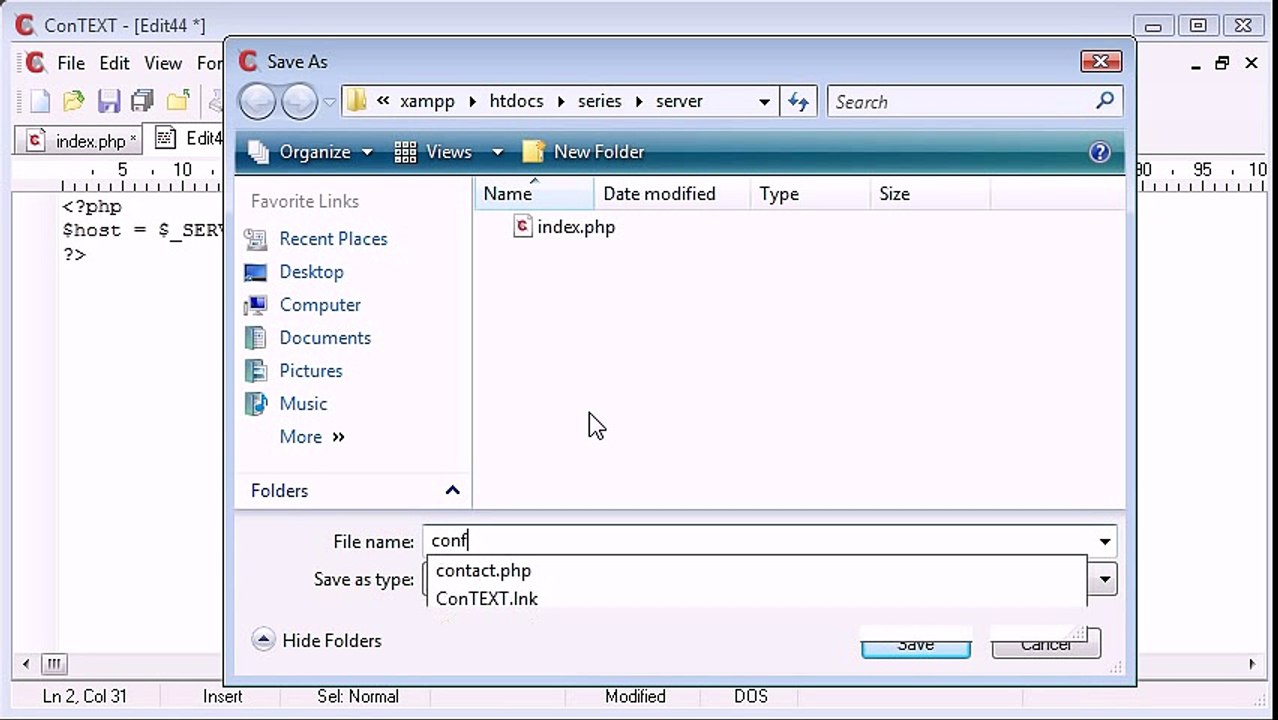Image resolution: width=1278 pixels, height=720 pixels.
Task: Sort by the Type column header
Action: pyautogui.click(x=810, y=194)
